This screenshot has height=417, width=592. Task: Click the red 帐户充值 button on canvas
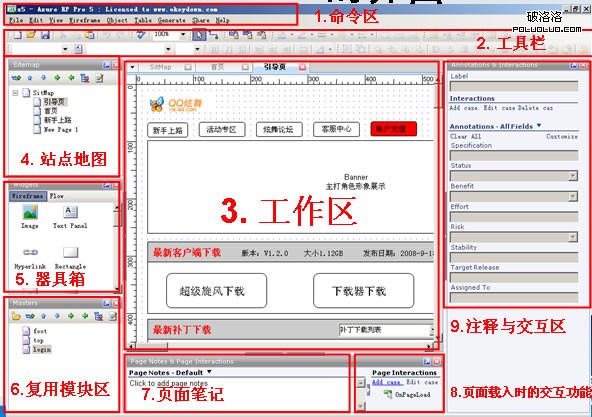(394, 129)
